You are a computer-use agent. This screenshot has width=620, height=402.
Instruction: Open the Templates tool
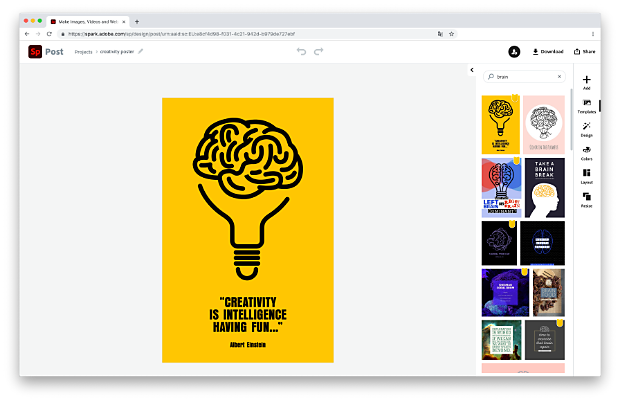click(x=586, y=106)
